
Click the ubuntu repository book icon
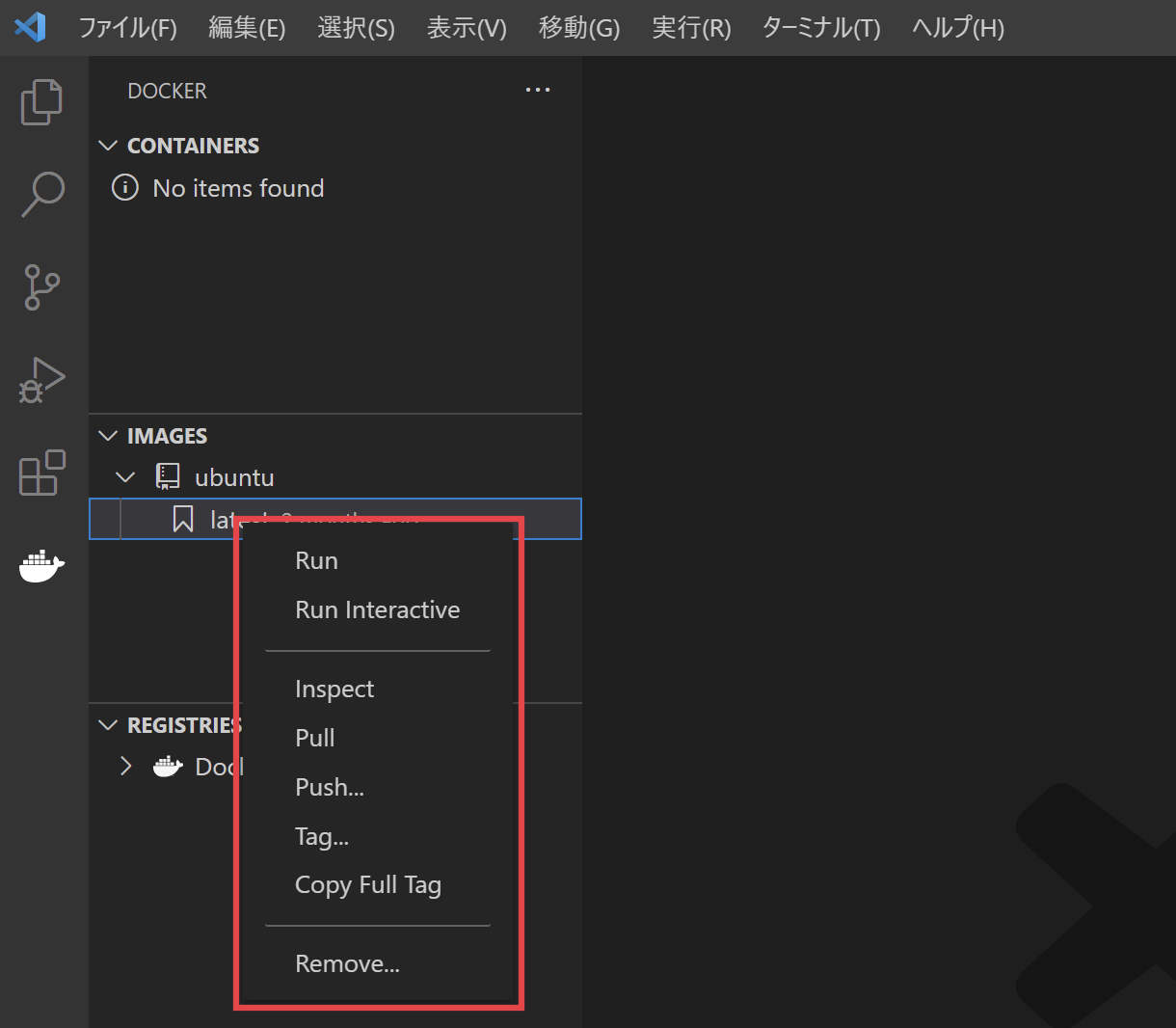pos(168,477)
